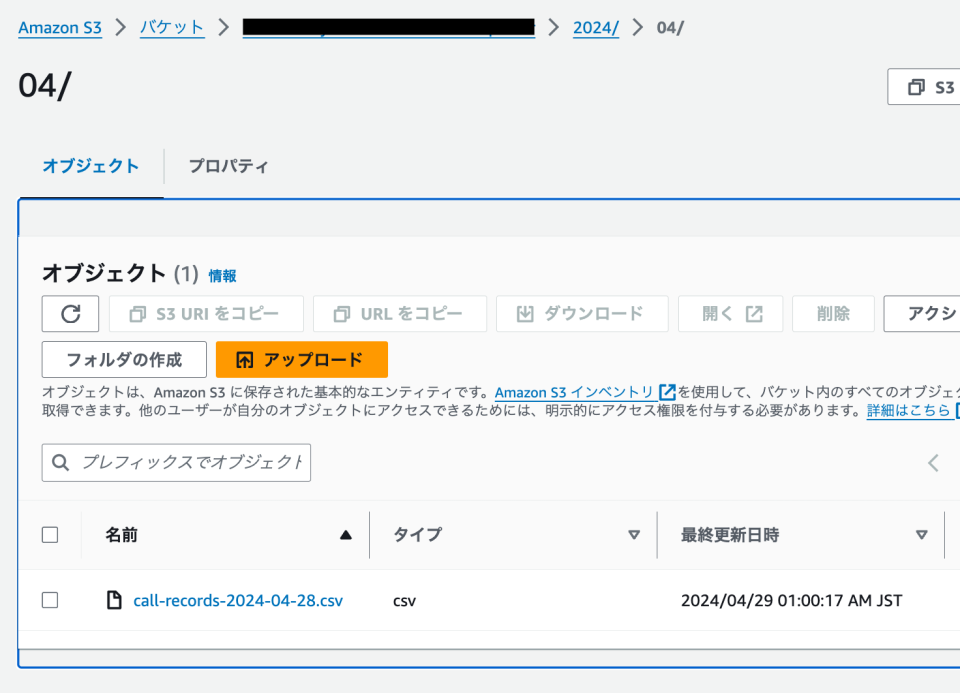The width and height of the screenshot is (960, 693).
Task: Click the フォルダの作成 button
Action: [x=123, y=359]
